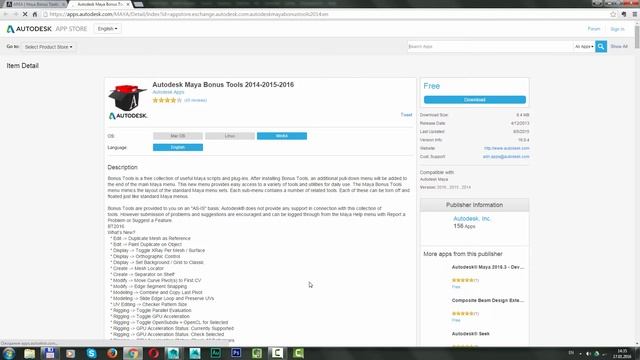Select the English language button

coord(178,147)
